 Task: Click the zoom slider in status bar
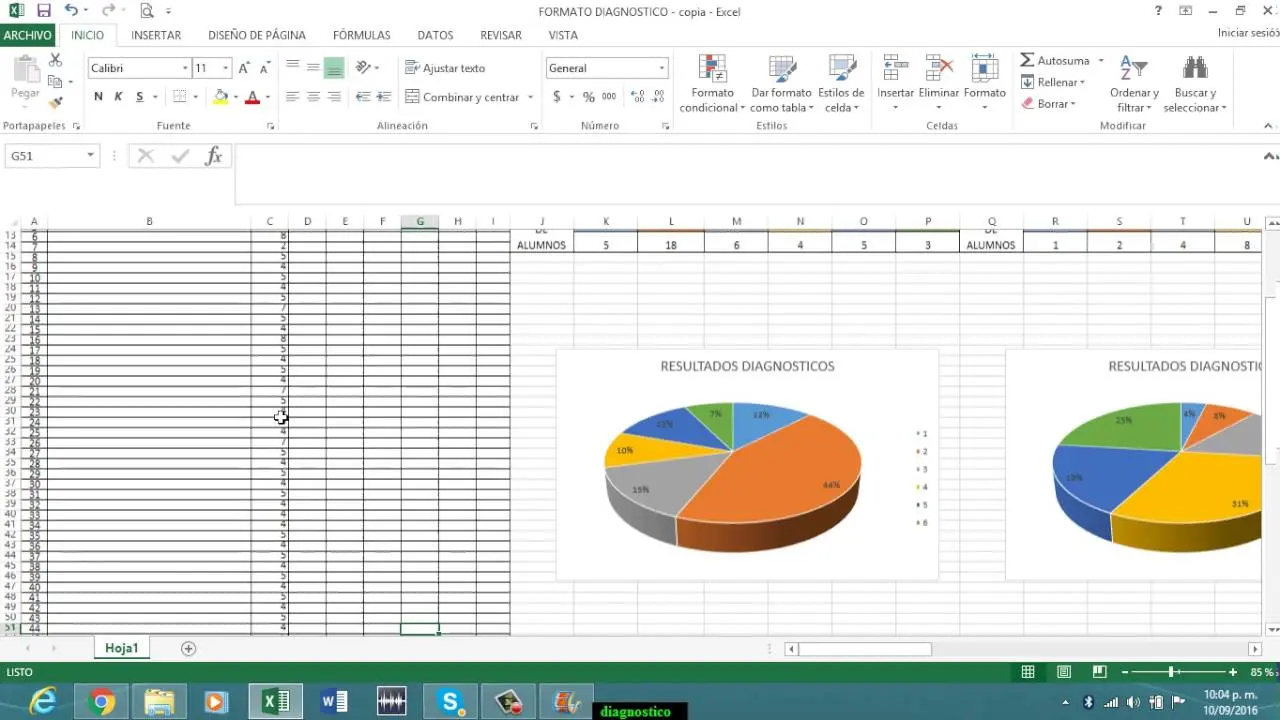(1171, 672)
